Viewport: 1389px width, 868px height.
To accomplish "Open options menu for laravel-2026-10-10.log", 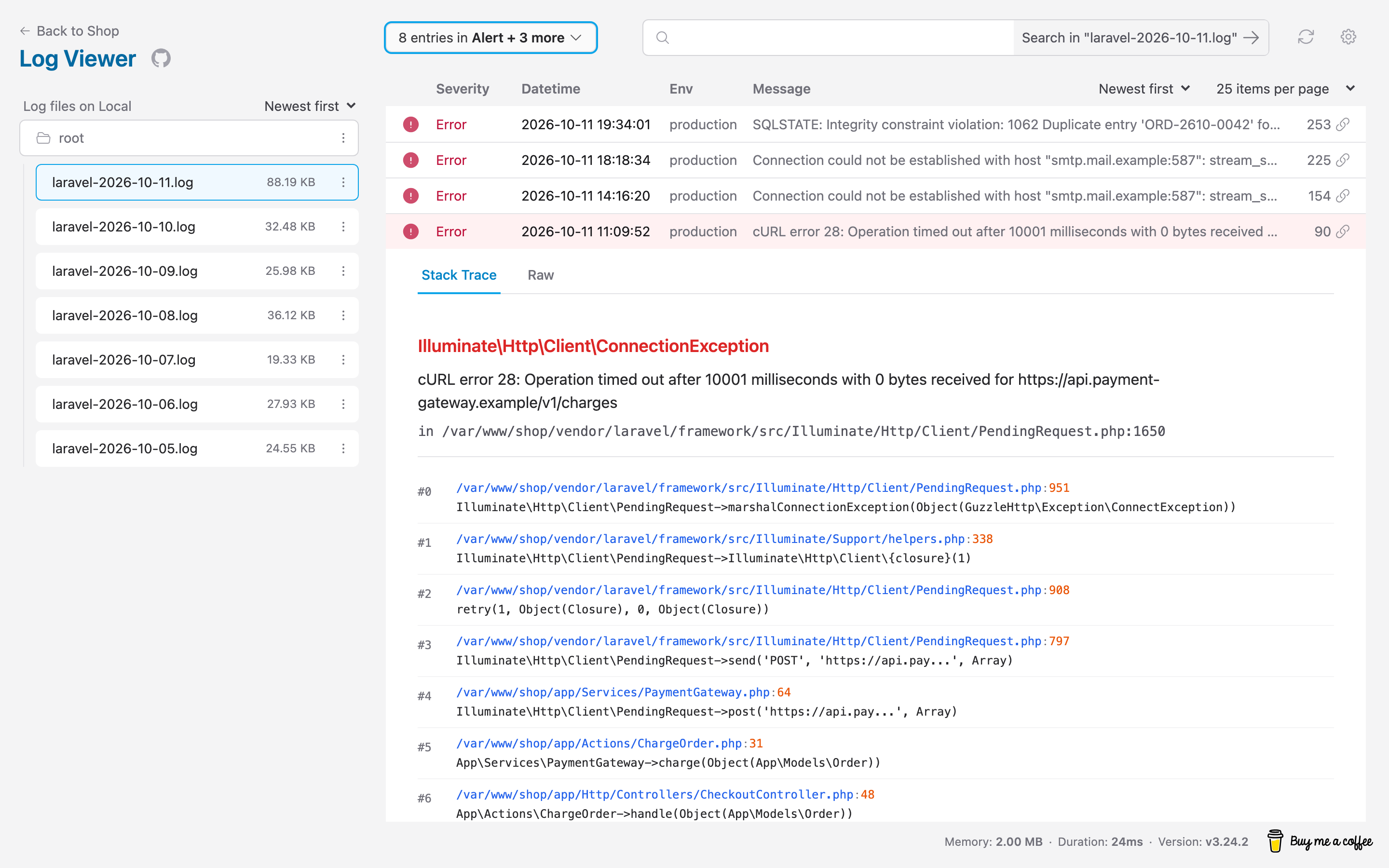I will coord(343,227).
